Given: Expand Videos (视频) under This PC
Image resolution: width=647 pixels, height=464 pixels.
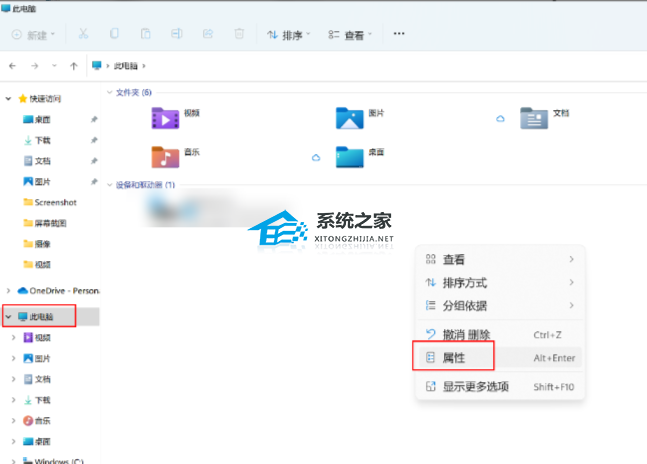Looking at the screenshot, I should pyautogui.click(x=14, y=337).
